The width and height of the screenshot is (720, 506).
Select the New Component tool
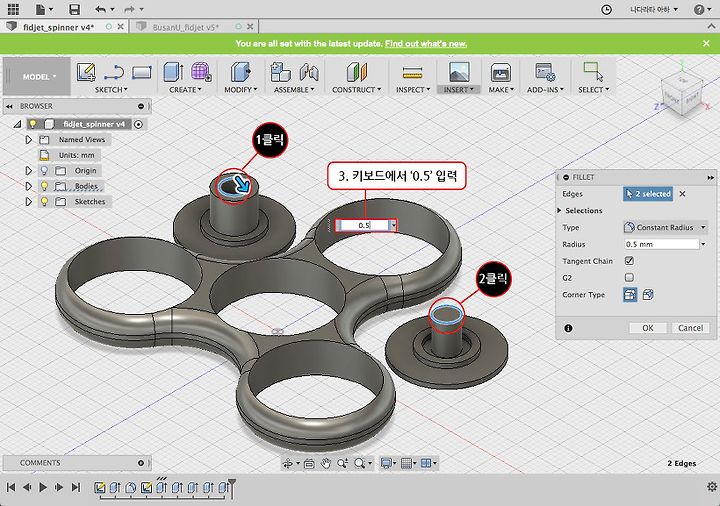click(x=280, y=72)
